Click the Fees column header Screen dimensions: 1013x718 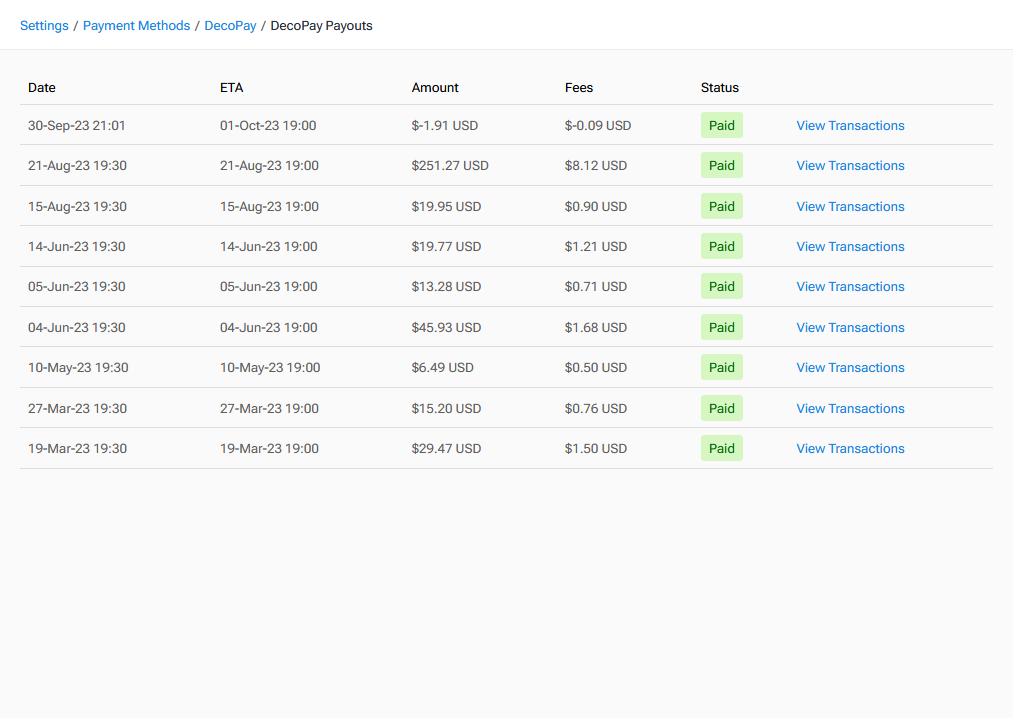point(579,87)
